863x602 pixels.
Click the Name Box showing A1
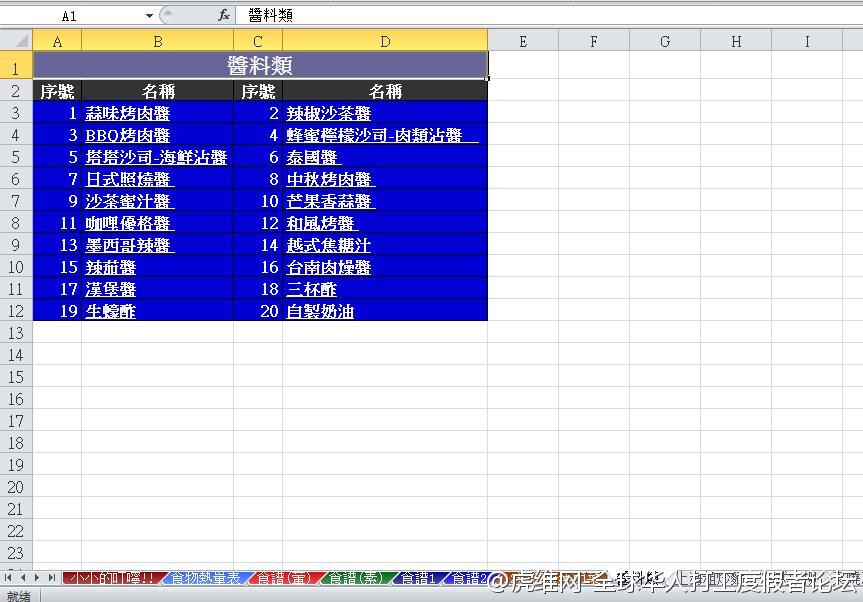(69, 16)
